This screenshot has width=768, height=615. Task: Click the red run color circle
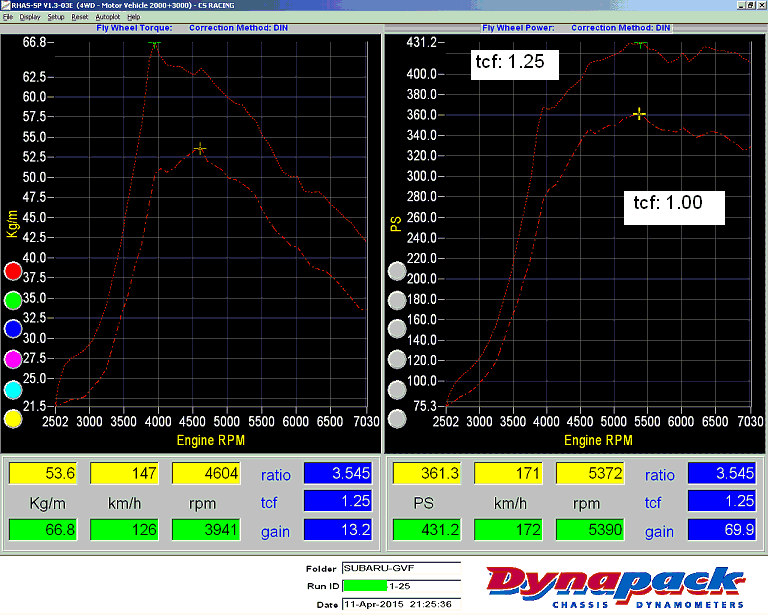[x=13, y=271]
